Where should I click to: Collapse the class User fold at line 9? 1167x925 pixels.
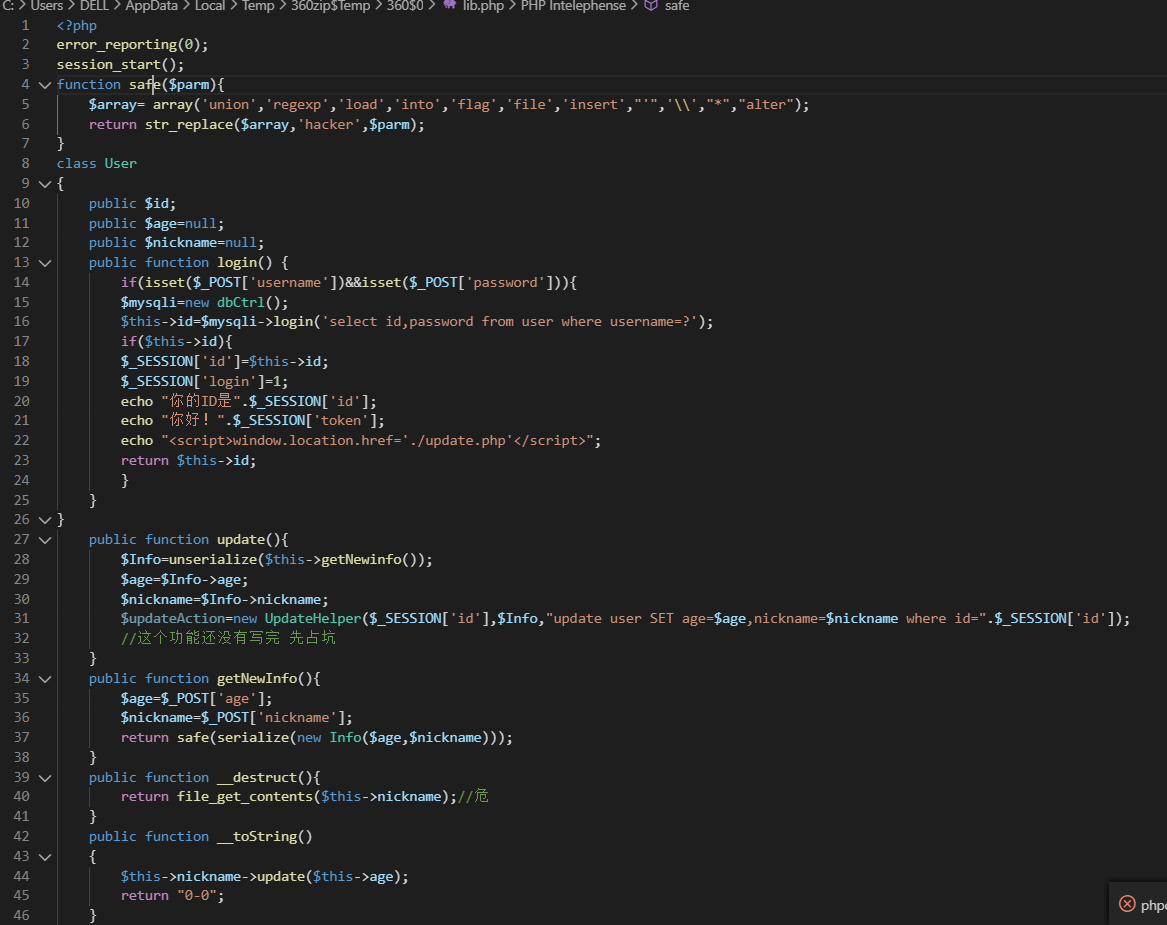(45, 184)
